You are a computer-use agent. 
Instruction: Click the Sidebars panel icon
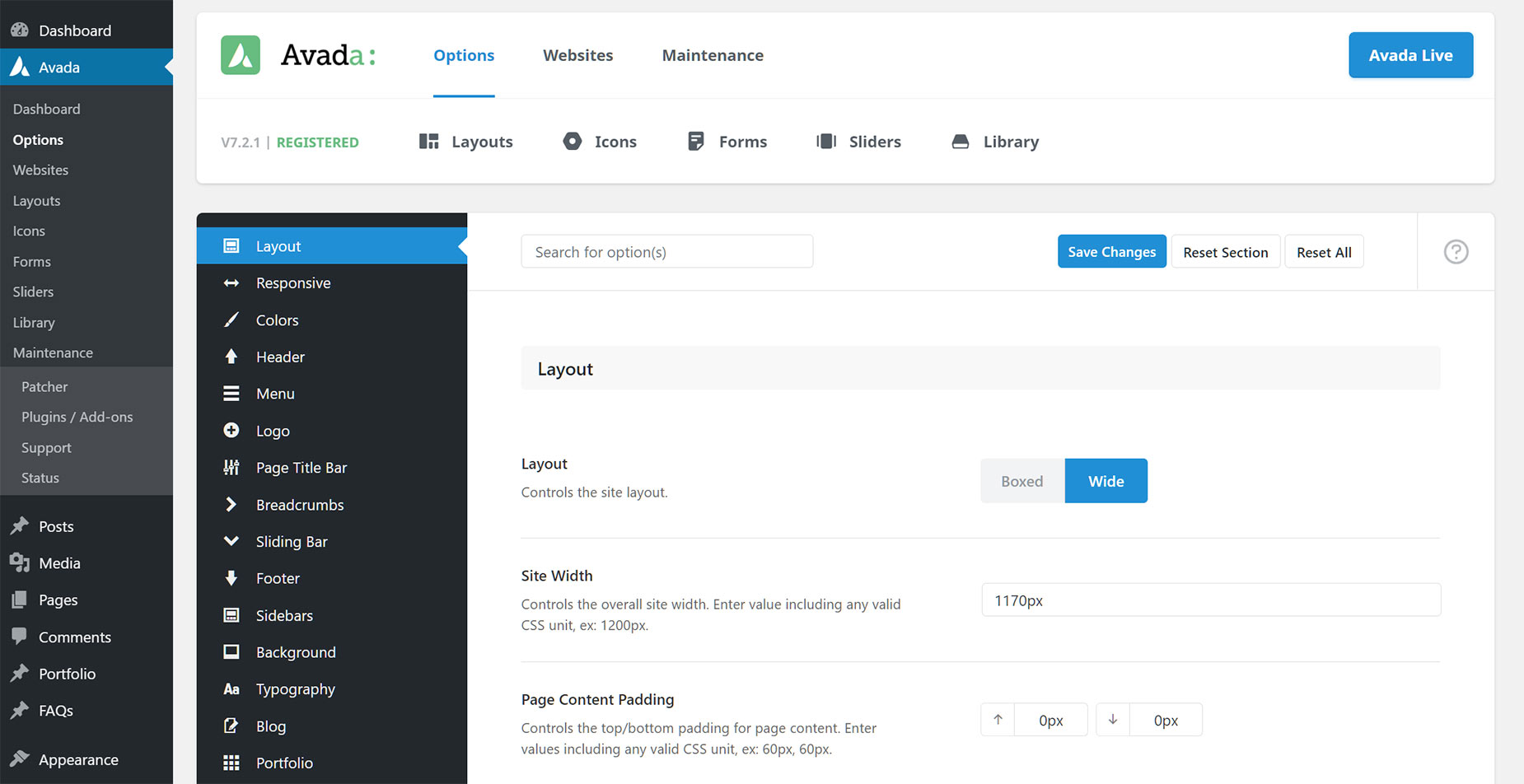tap(231, 615)
